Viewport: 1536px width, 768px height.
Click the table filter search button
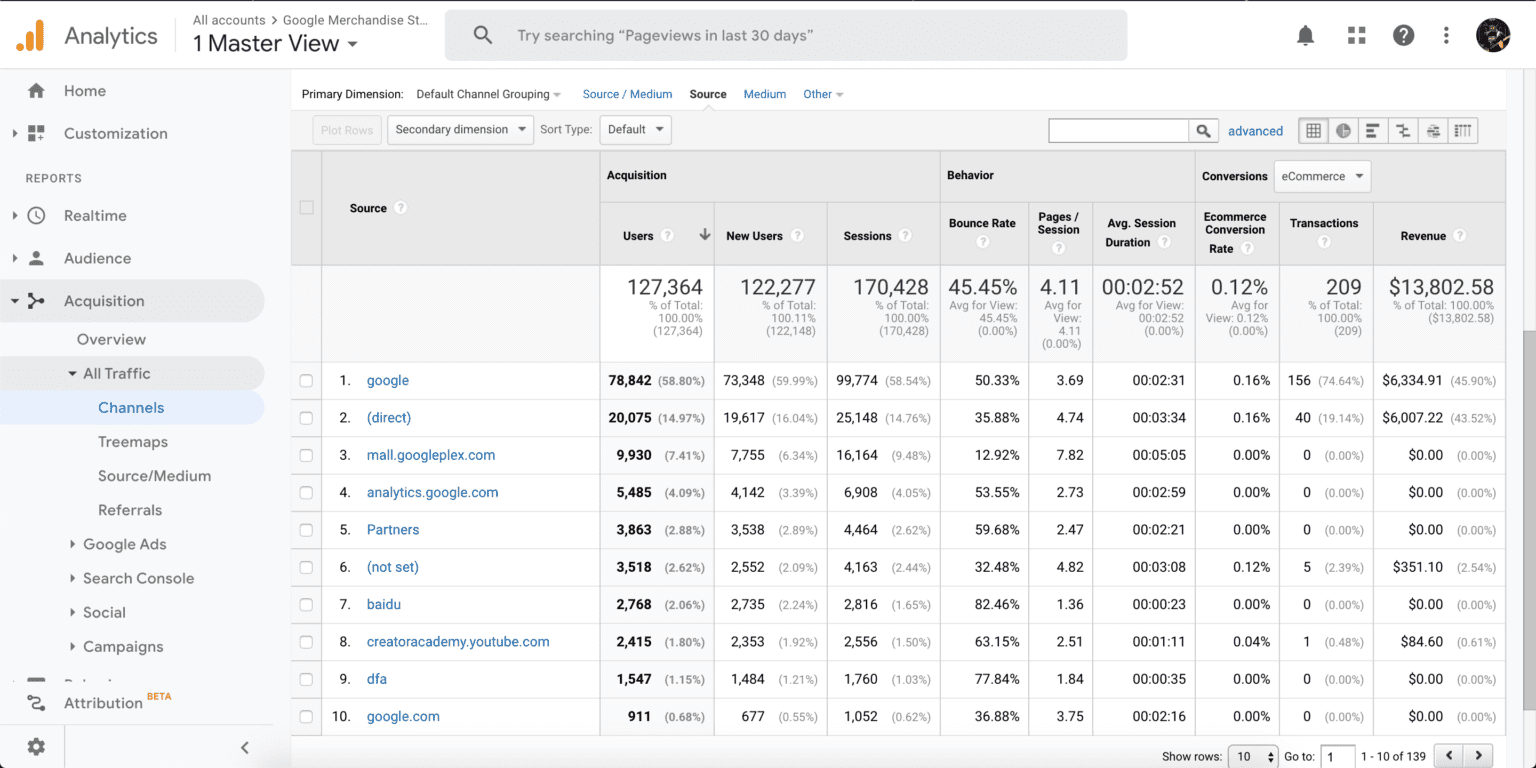coord(1204,130)
